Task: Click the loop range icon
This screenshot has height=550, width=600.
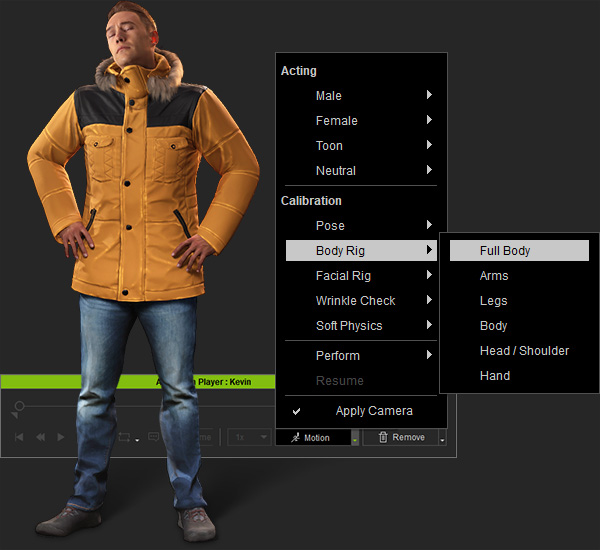Action: pyautogui.click(x=125, y=437)
